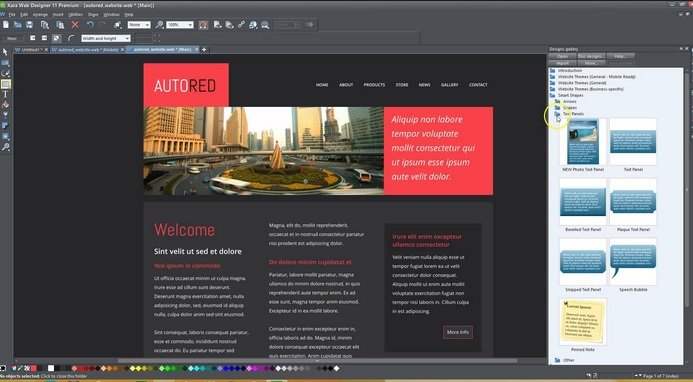Viewport: 693px width, 382px height.
Task: Select the Speech Bubble thumbnail
Action: (x=633, y=262)
